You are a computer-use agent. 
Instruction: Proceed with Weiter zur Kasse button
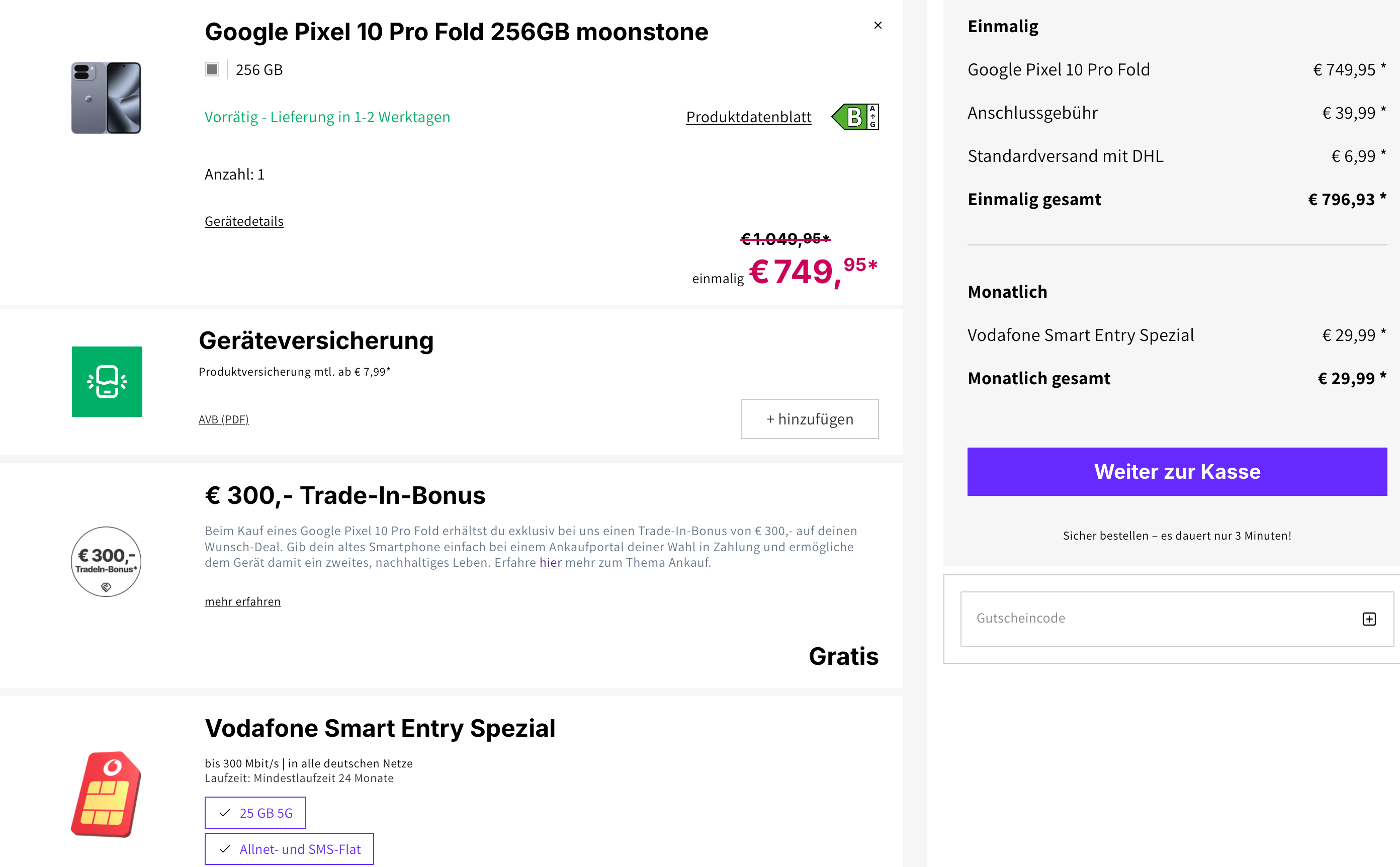point(1176,471)
